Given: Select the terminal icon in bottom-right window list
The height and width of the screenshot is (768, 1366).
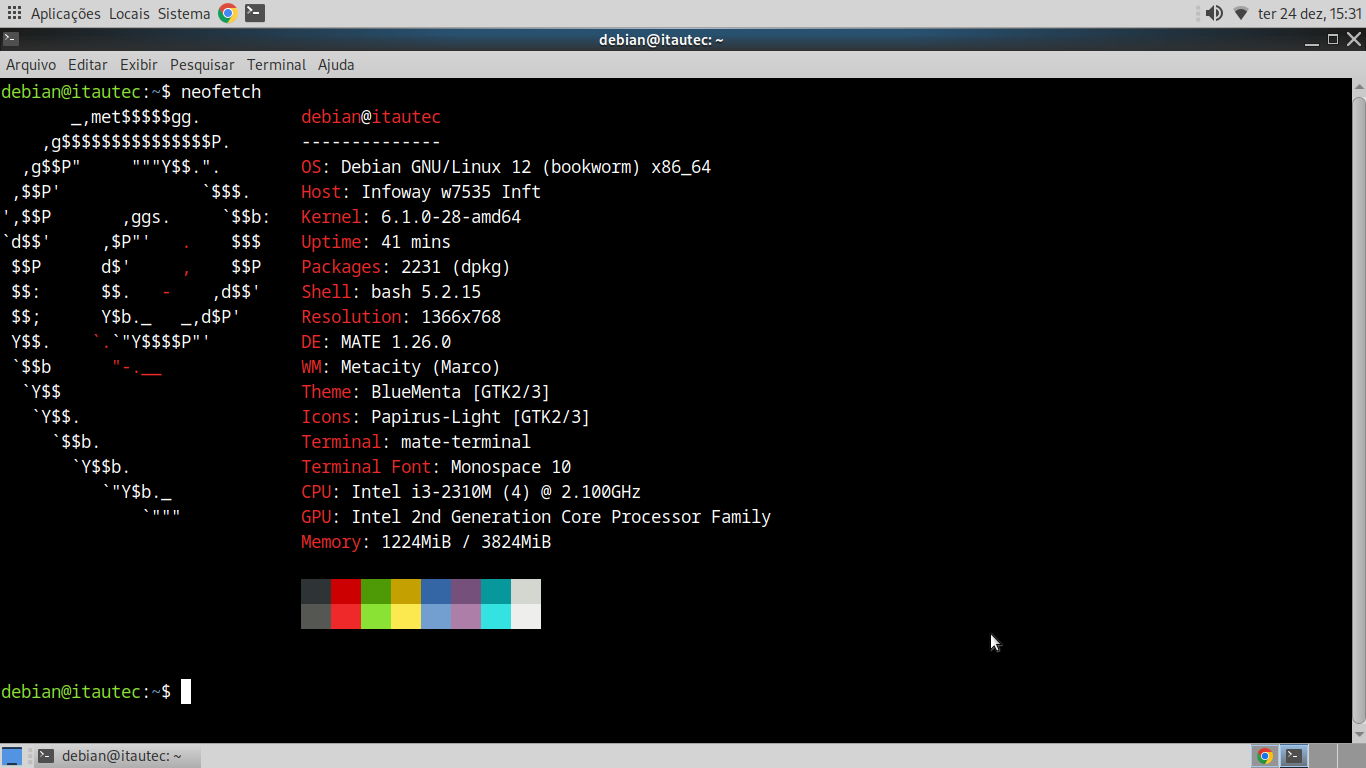Looking at the screenshot, I should 1294,756.
